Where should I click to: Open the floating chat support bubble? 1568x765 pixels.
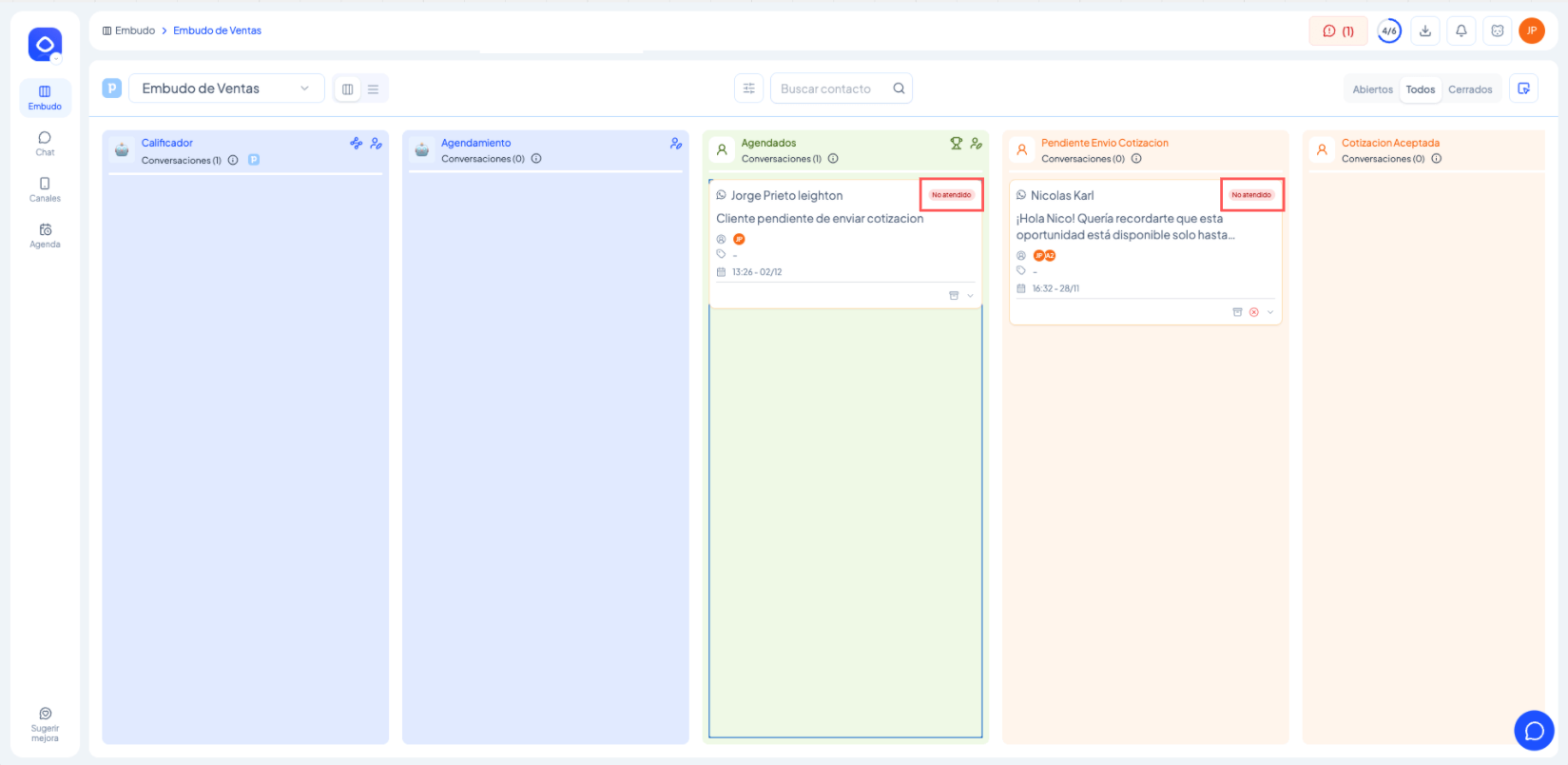tap(1534, 731)
